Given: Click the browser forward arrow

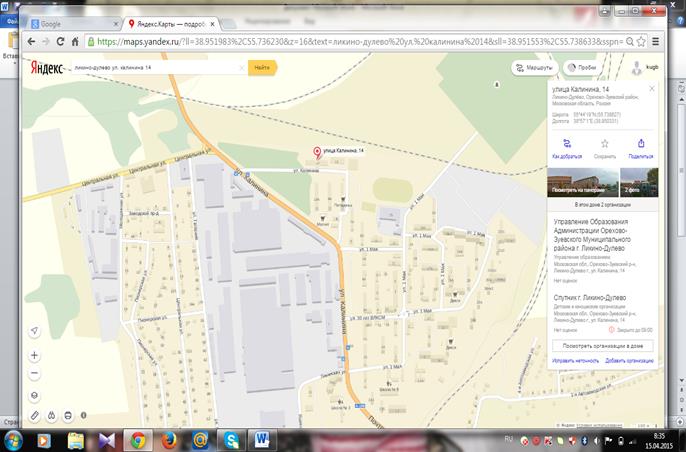Looking at the screenshot, I should pyautogui.click(x=46, y=42).
